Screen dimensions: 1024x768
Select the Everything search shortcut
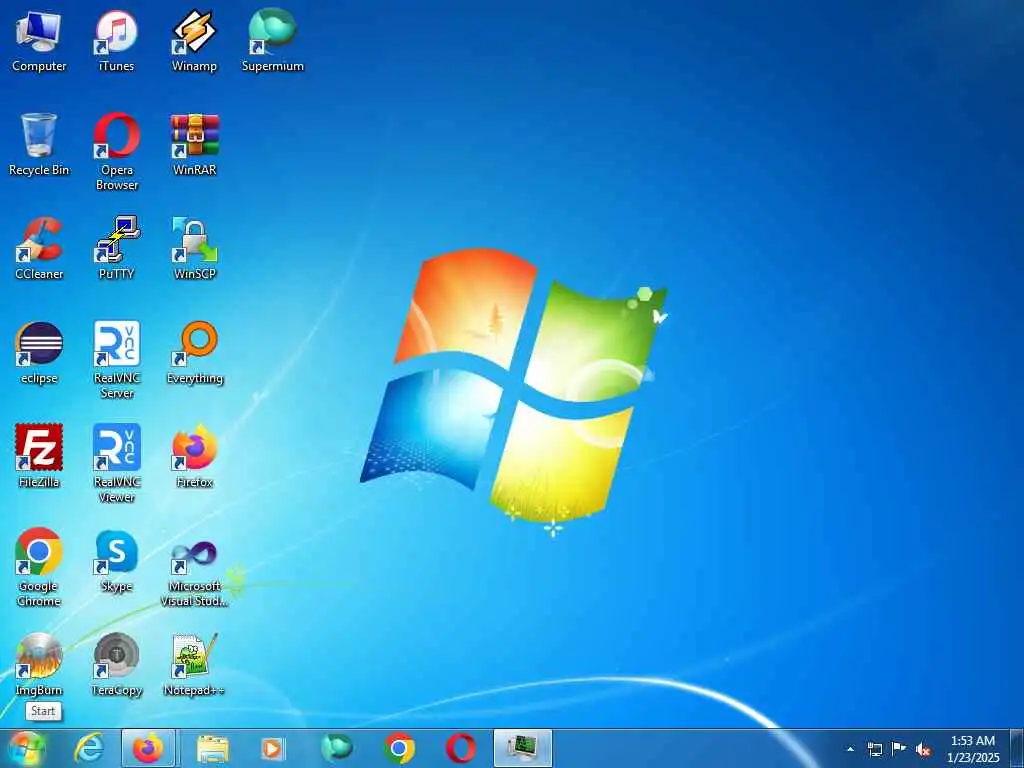point(194,353)
